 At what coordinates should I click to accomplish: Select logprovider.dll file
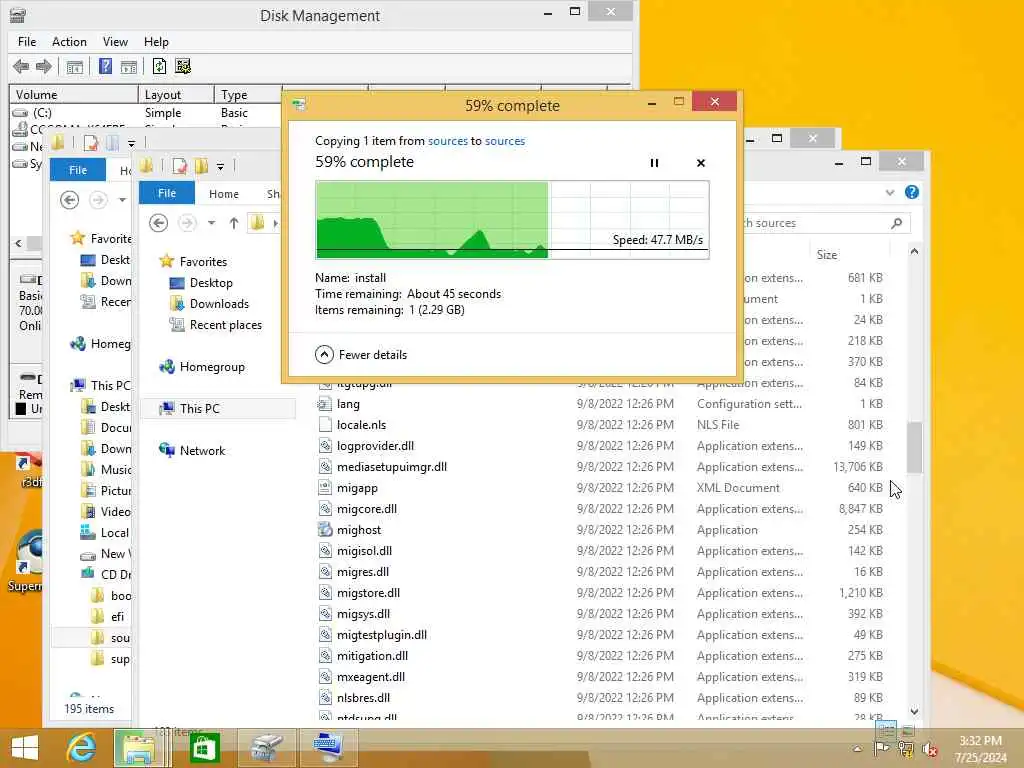click(x=375, y=446)
